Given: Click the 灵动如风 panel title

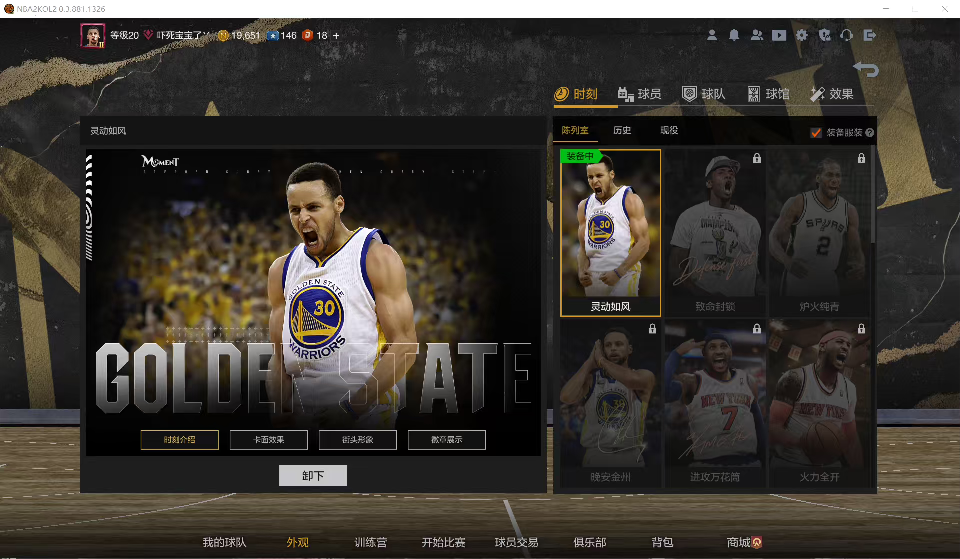Looking at the screenshot, I should [108, 131].
